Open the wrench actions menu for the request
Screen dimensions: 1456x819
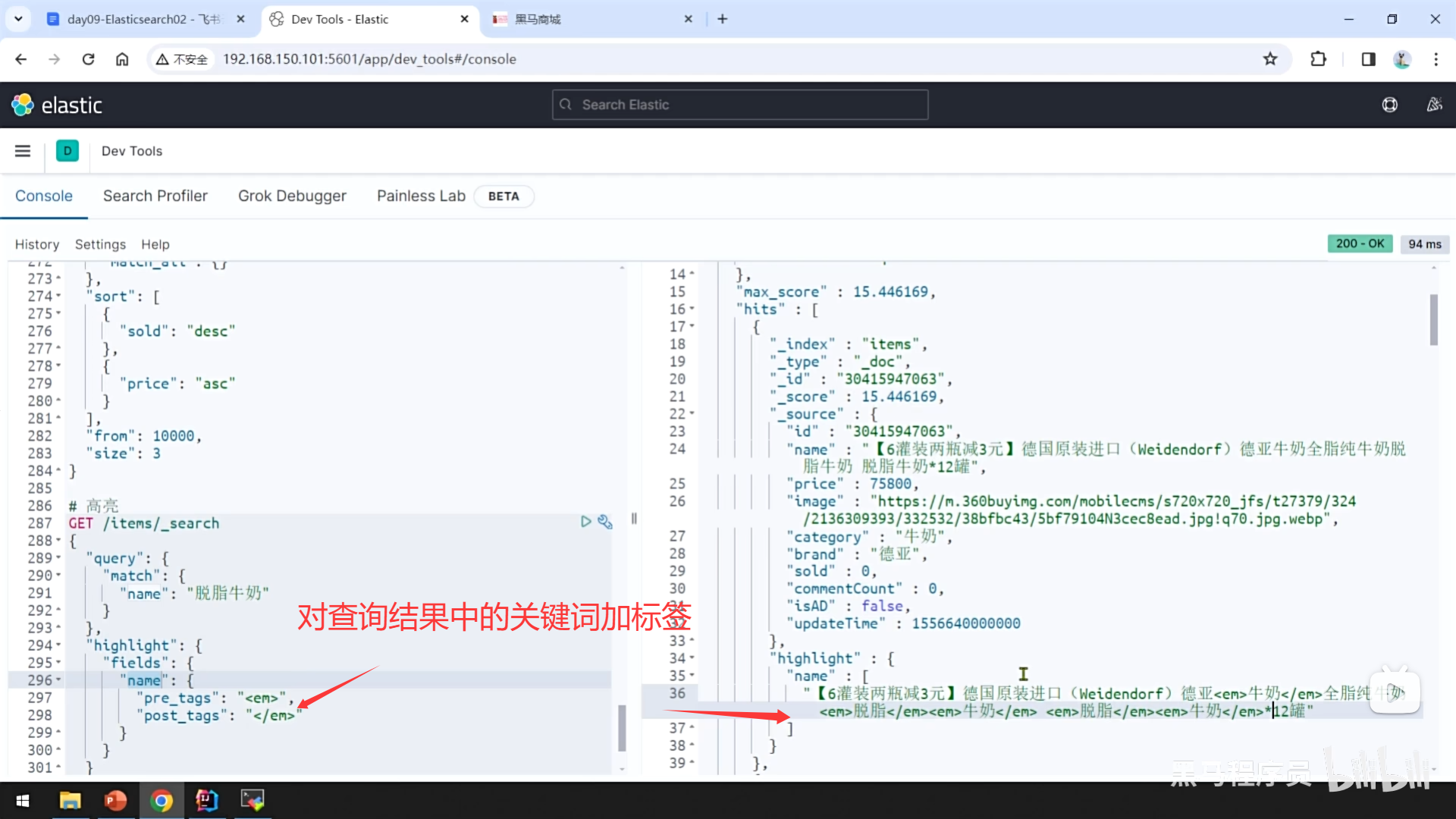tap(604, 522)
